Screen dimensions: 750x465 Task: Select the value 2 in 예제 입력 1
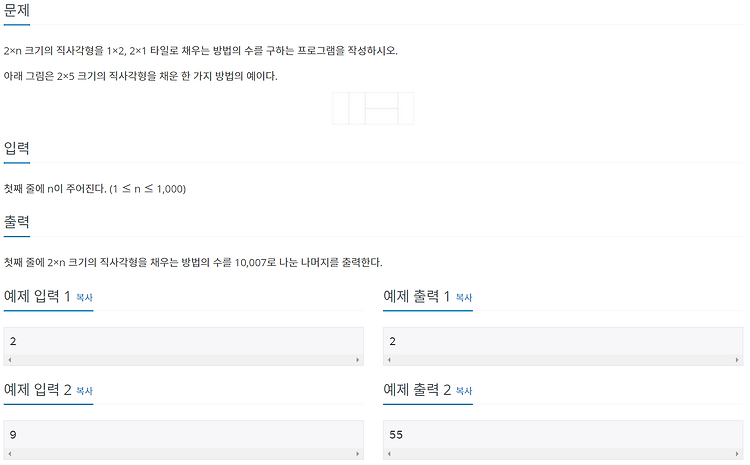(x=13, y=341)
